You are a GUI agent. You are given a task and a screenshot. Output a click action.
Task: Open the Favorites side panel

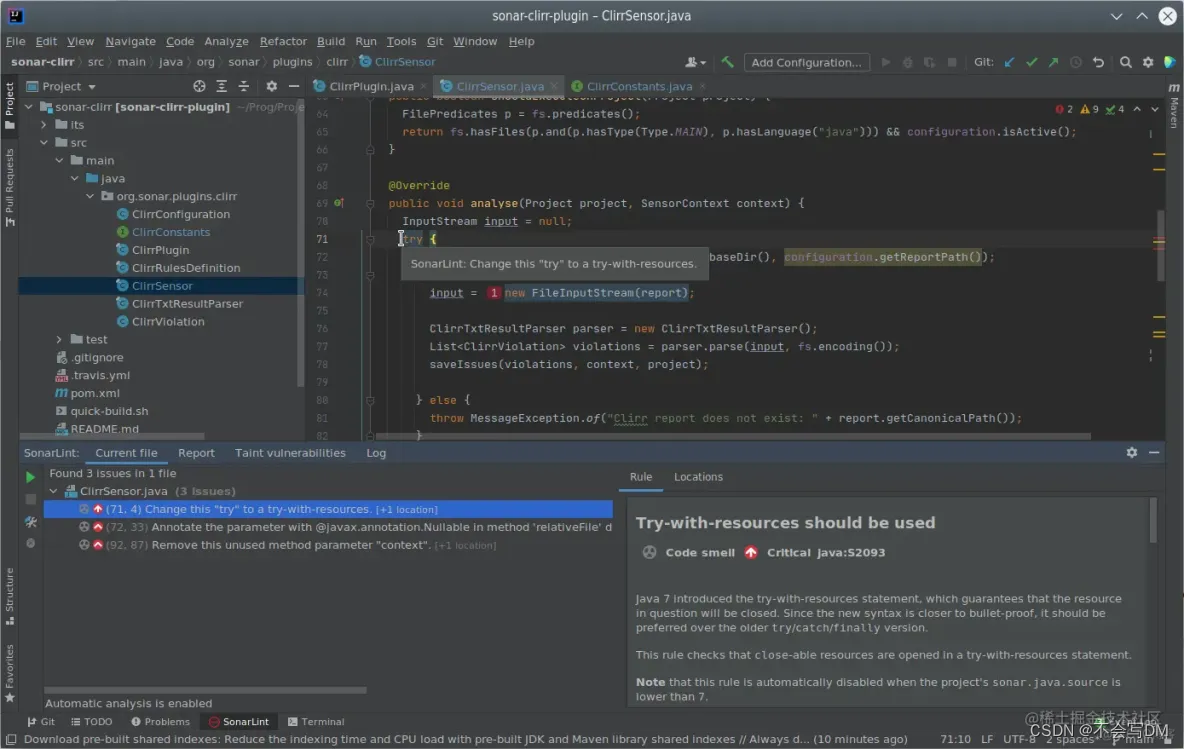(10, 673)
